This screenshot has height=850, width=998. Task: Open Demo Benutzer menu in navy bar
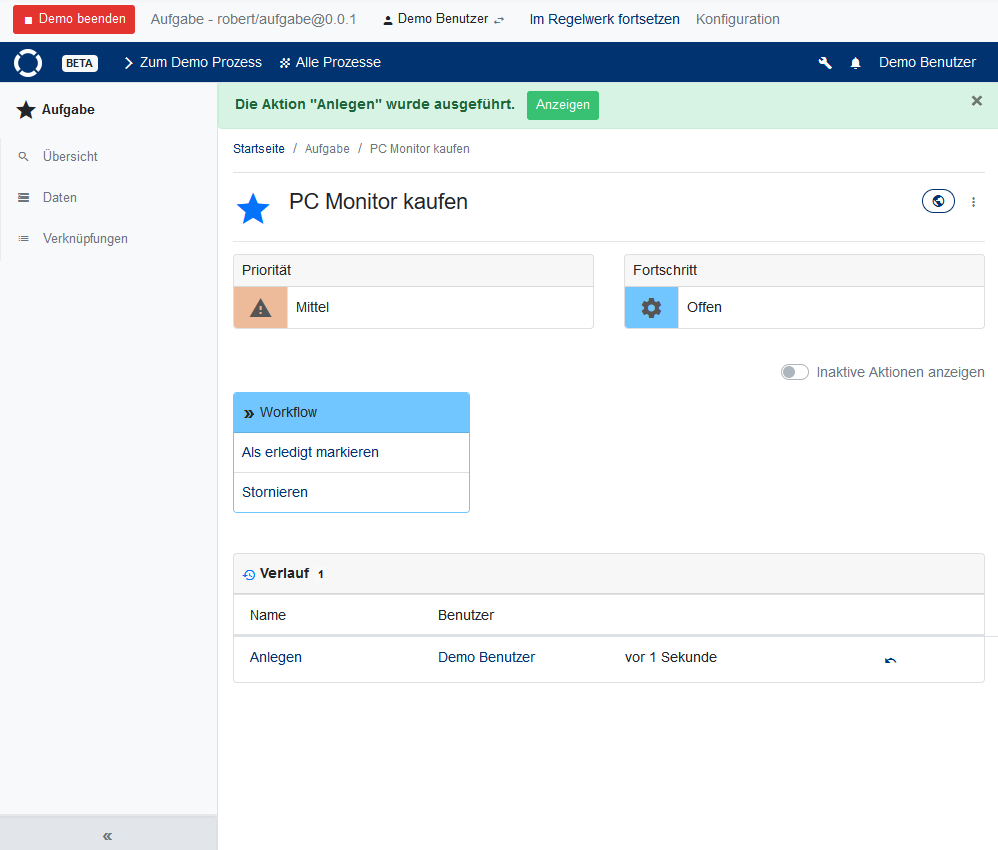(927, 62)
